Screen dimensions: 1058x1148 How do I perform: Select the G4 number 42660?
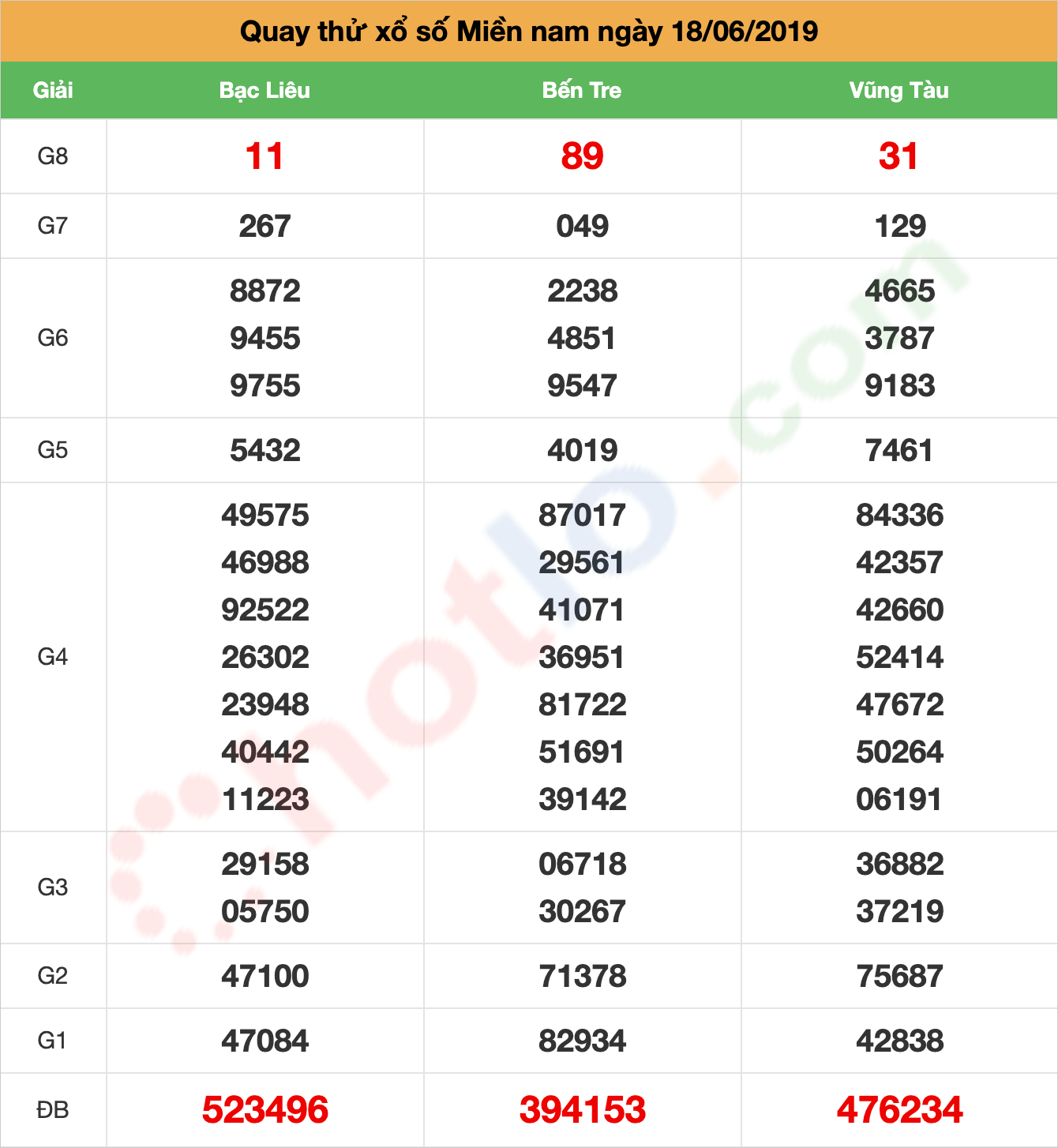899,610
